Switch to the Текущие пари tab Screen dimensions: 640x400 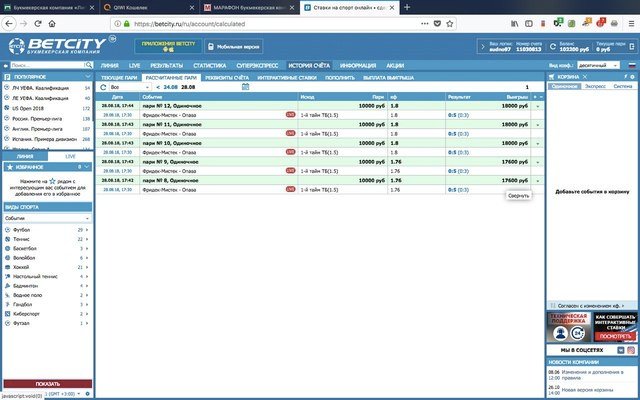click(118, 76)
